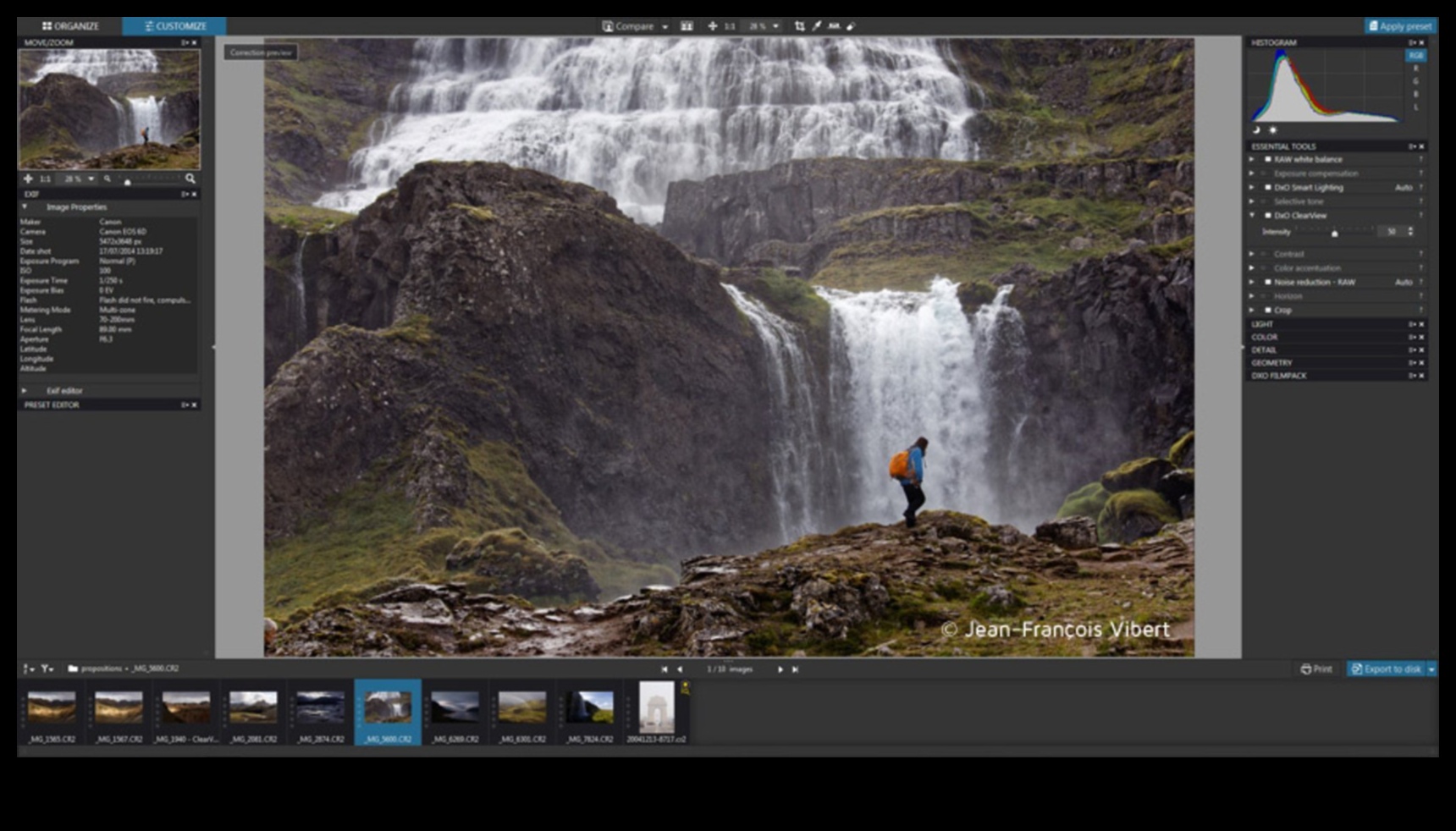
Task: Jump to the last image in browser
Action: 795,669
